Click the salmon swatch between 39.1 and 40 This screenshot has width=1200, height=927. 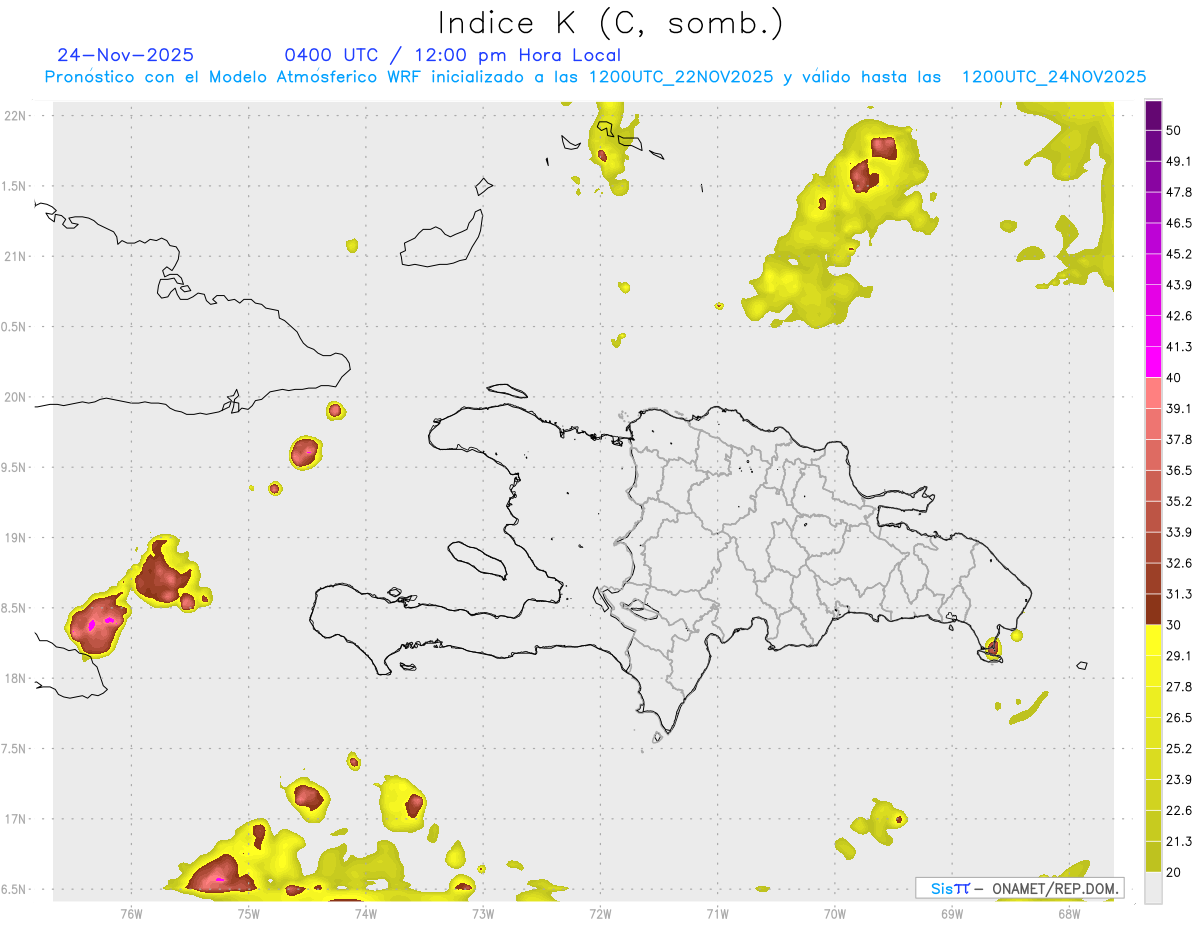[x=1154, y=393]
